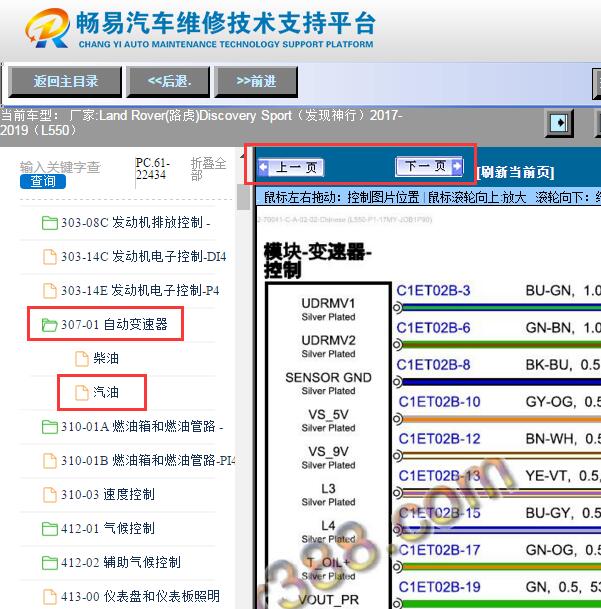
Task: Click pin label UDRMV1
Action: [x=328, y=303]
